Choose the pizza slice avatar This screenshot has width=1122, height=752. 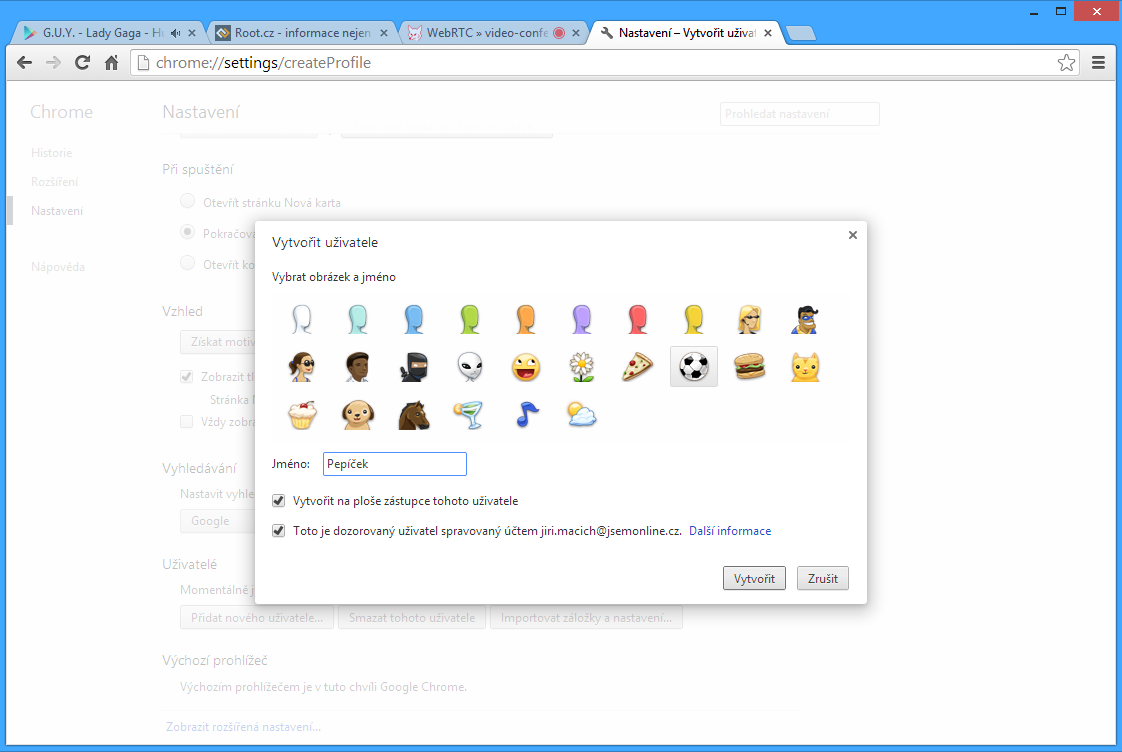(637, 366)
